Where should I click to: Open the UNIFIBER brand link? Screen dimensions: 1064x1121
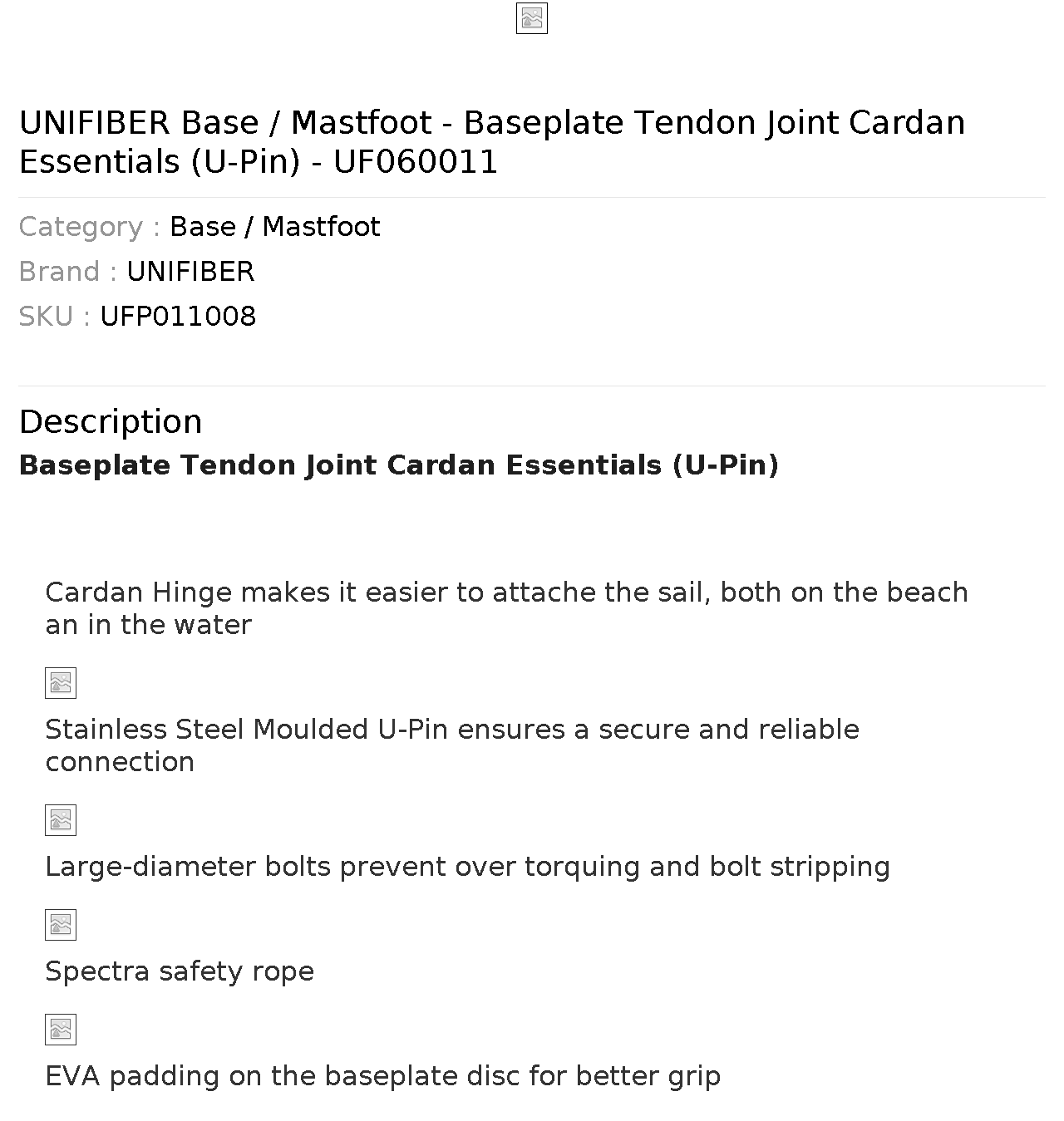point(190,272)
